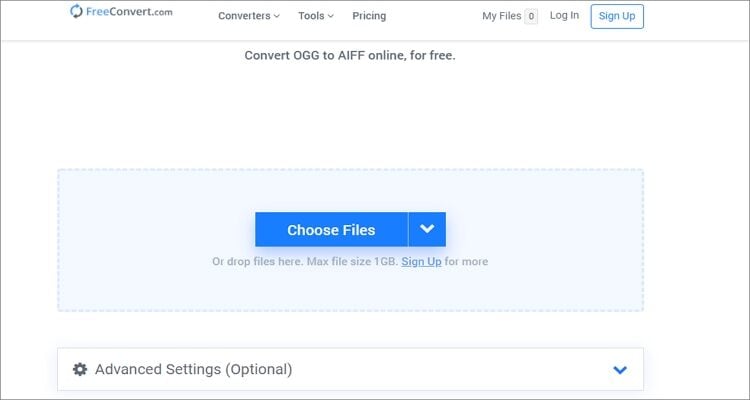The width and height of the screenshot is (750, 400).
Task: Click the FreeConvert circular logo icon
Action: (x=77, y=12)
